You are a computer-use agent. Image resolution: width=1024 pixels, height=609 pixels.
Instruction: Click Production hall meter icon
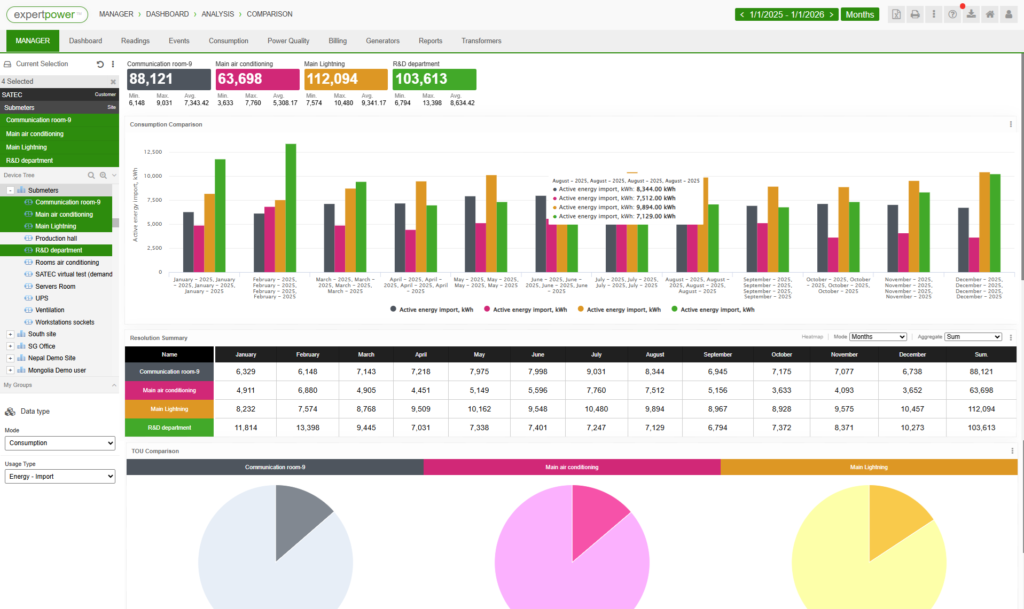click(29, 238)
